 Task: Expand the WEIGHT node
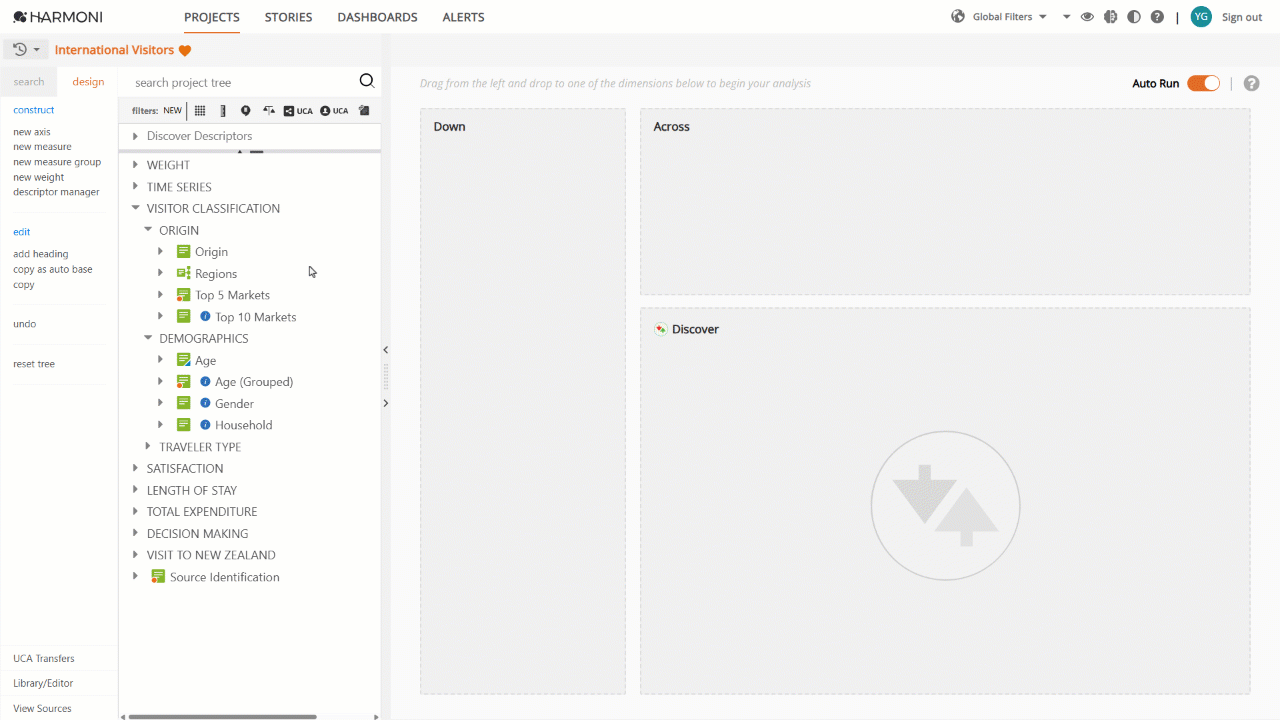point(136,165)
